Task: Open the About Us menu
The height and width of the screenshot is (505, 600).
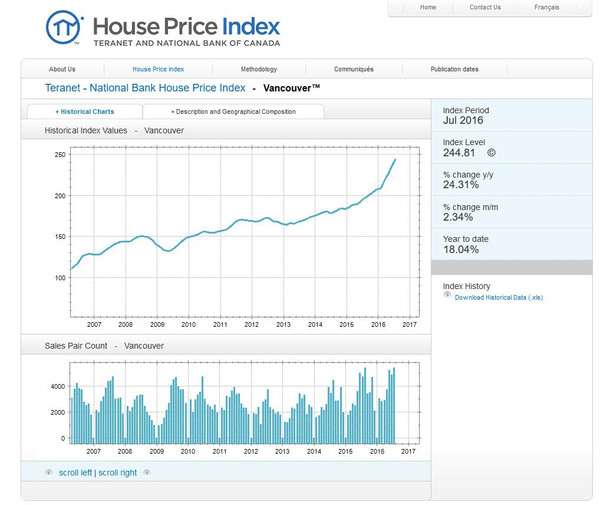Action: tap(62, 69)
